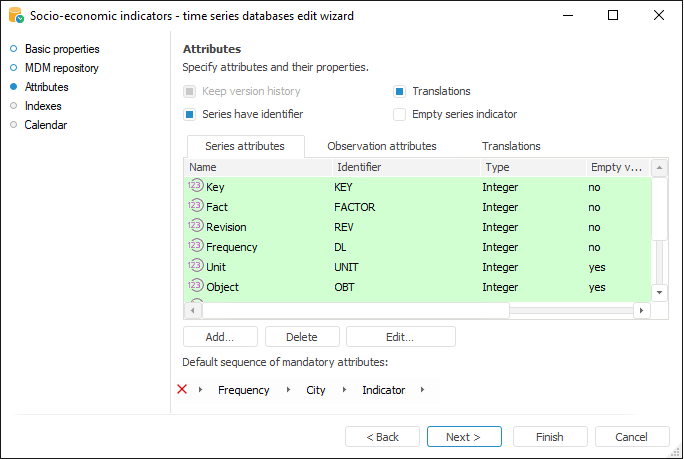Click the horizontal scrollbar of attributes table
Image resolution: width=684 pixels, height=459 pixels.
(418, 311)
